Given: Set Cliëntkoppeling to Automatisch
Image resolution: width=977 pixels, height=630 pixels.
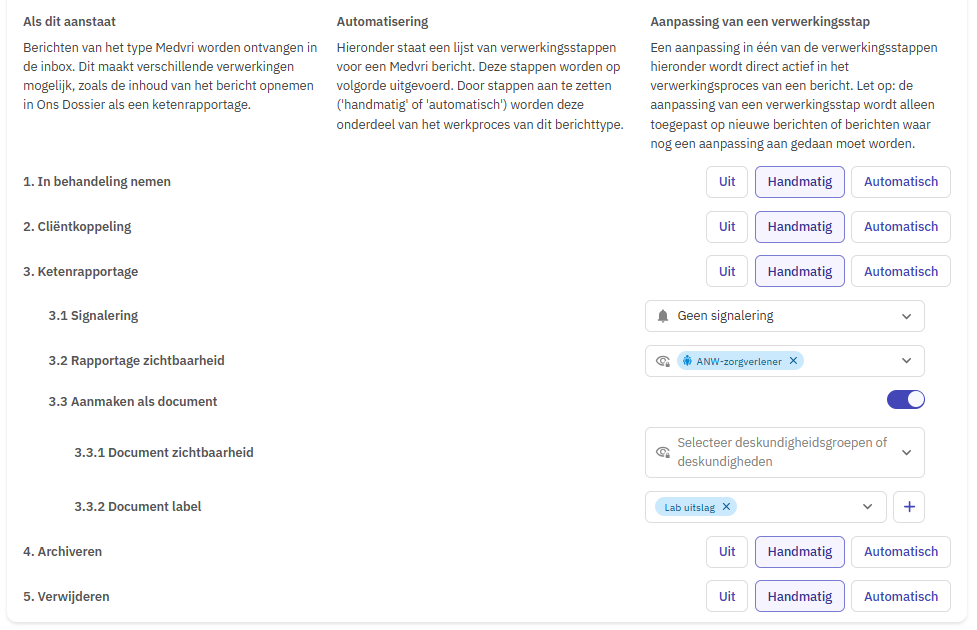Looking at the screenshot, I should [900, 227].
